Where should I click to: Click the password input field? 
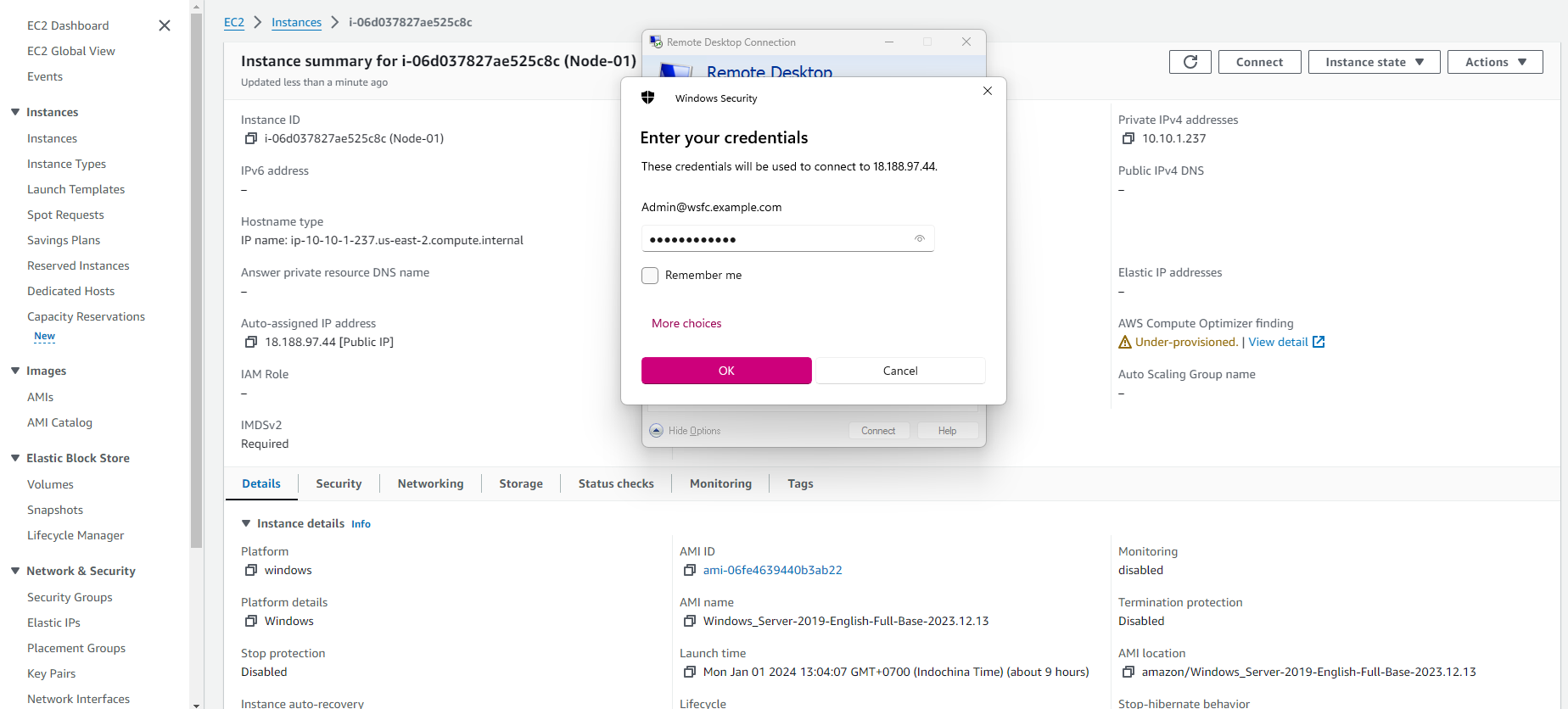click(x=776, y=239)
